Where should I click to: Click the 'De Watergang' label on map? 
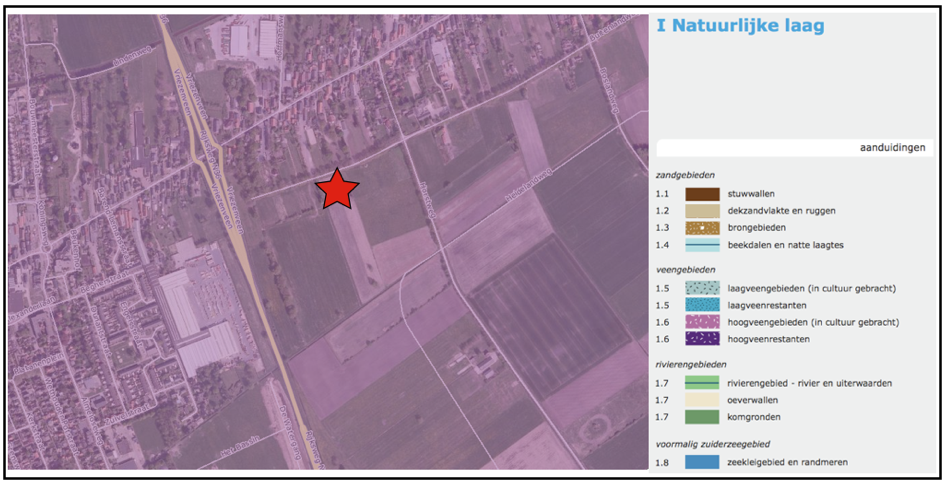(290, 433)
